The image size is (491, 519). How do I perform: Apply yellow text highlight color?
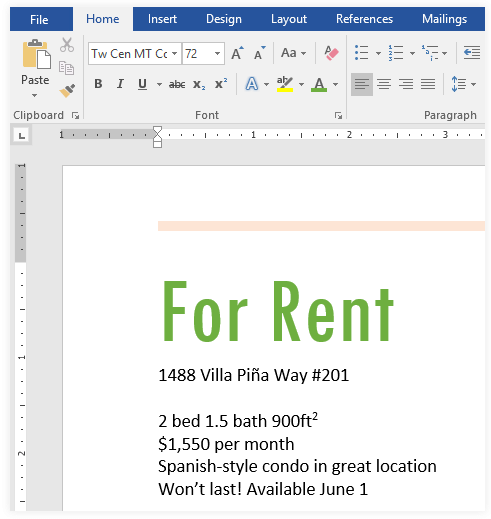(x=285, y=84)
